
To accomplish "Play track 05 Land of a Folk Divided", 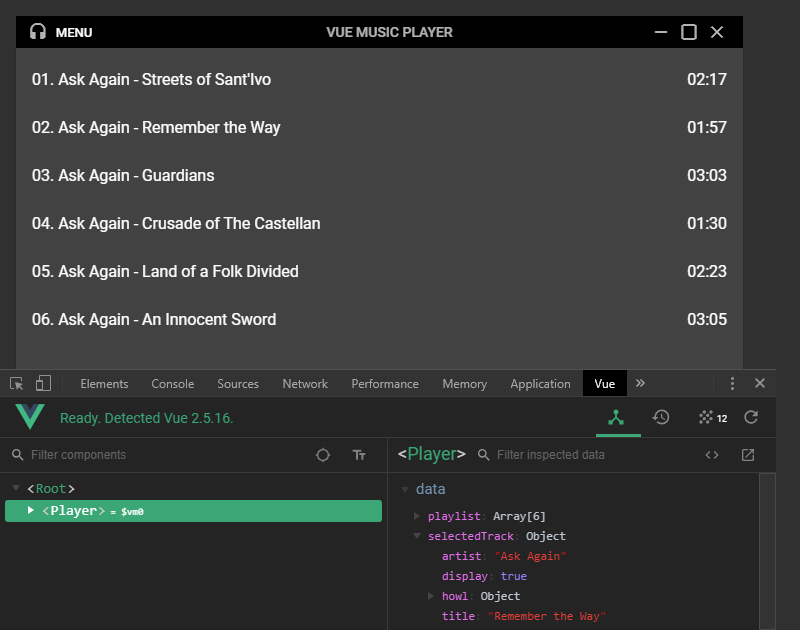I will tap(379, 271).
